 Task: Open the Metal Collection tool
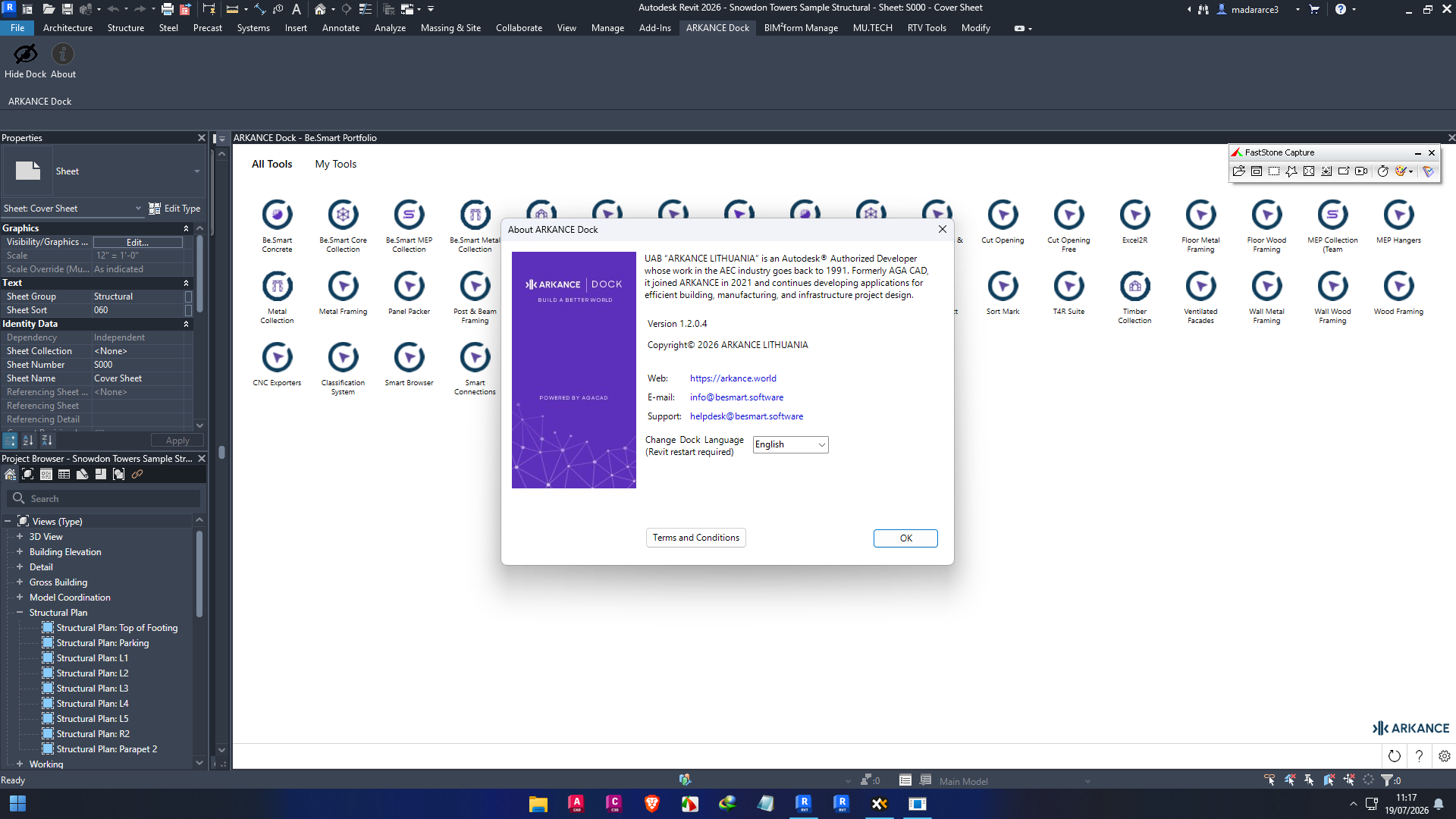tap(277, 297)
